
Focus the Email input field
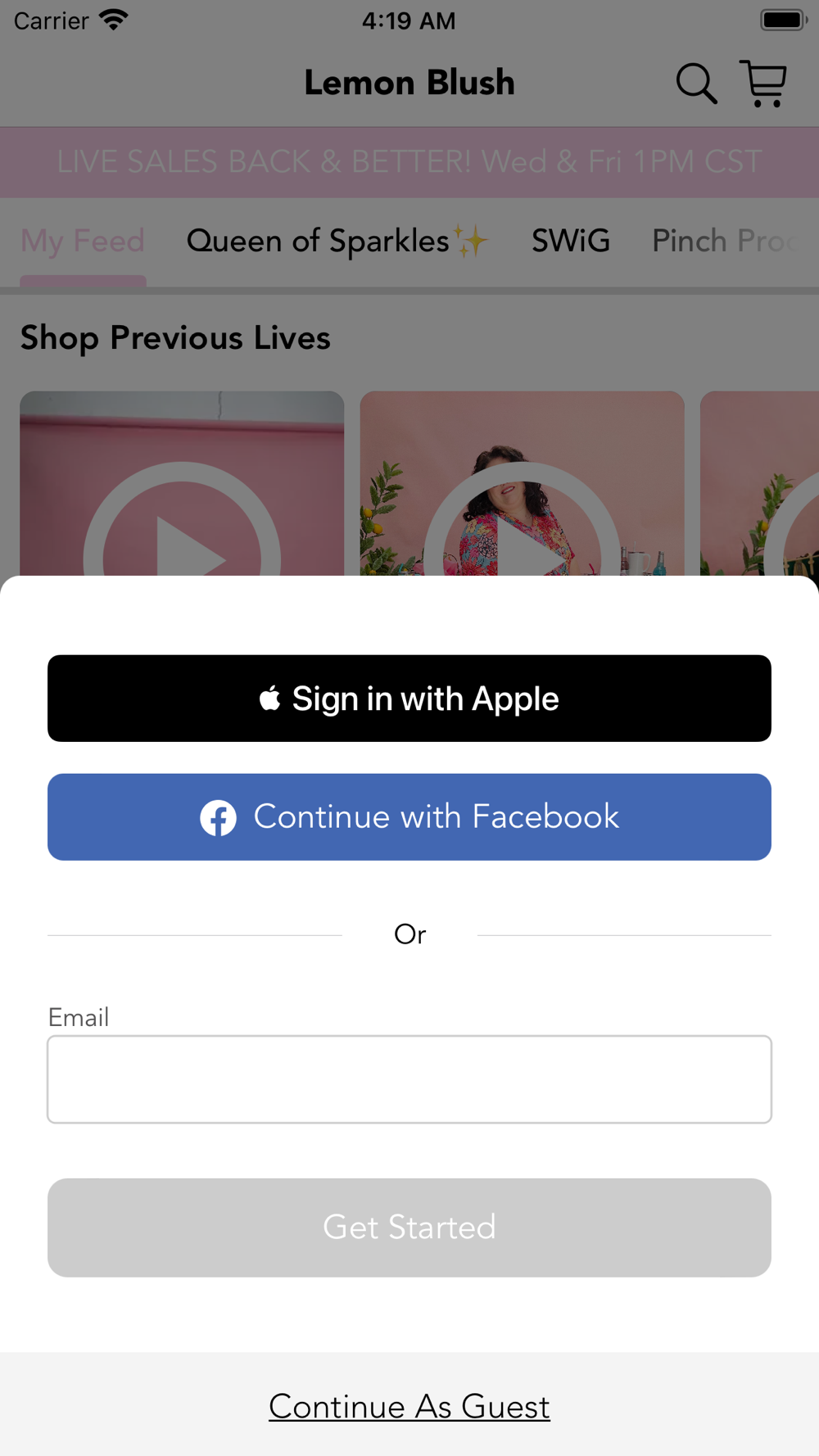(409, 1079)
